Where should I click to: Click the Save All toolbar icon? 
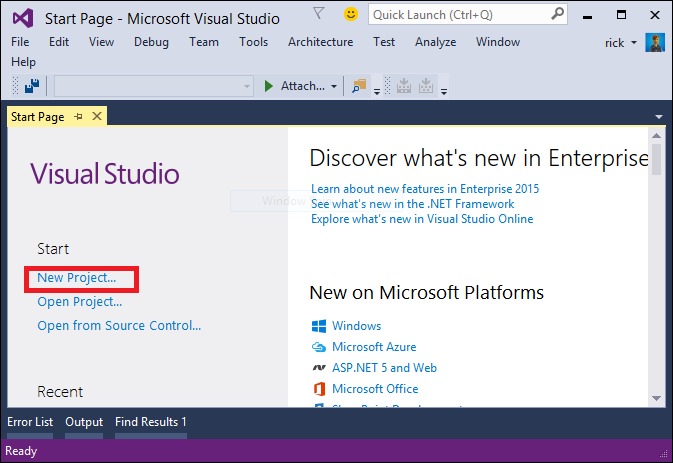[x=32, y=86]
